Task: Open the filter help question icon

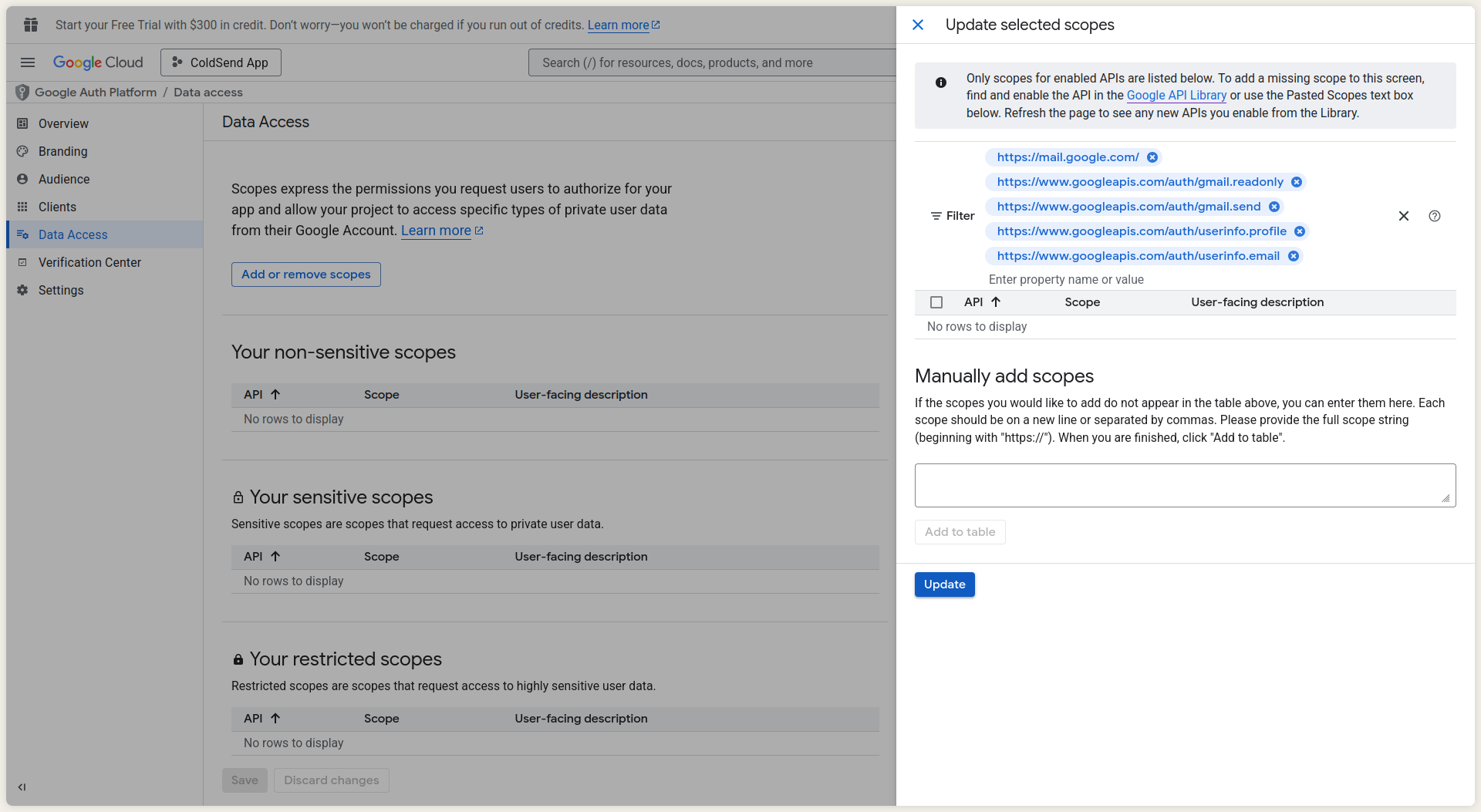Action: point(1435,216)
